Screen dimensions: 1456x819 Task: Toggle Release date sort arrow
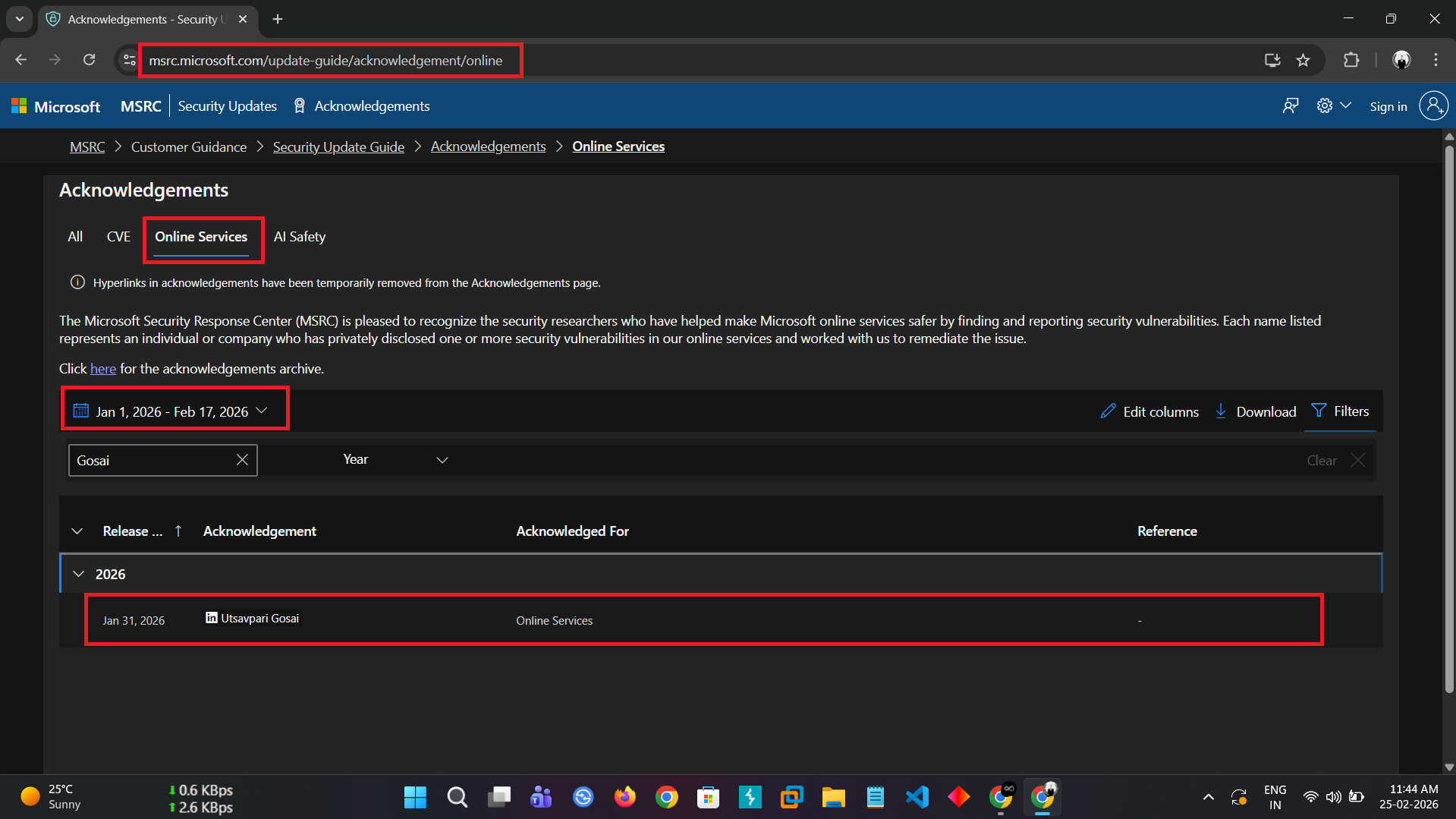point(178,531)
